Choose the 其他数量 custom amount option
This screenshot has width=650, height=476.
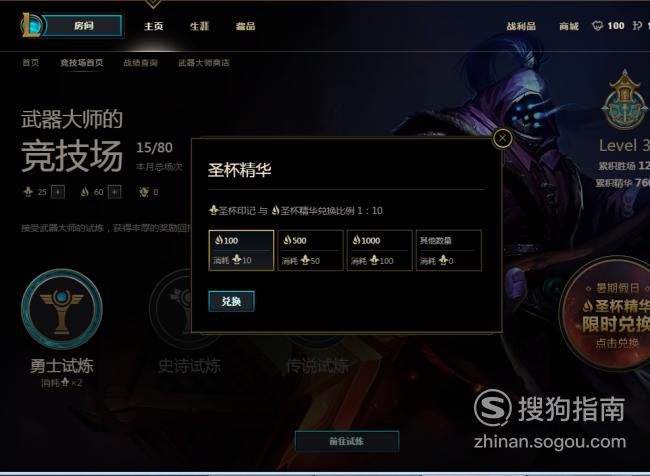point(449,250)
